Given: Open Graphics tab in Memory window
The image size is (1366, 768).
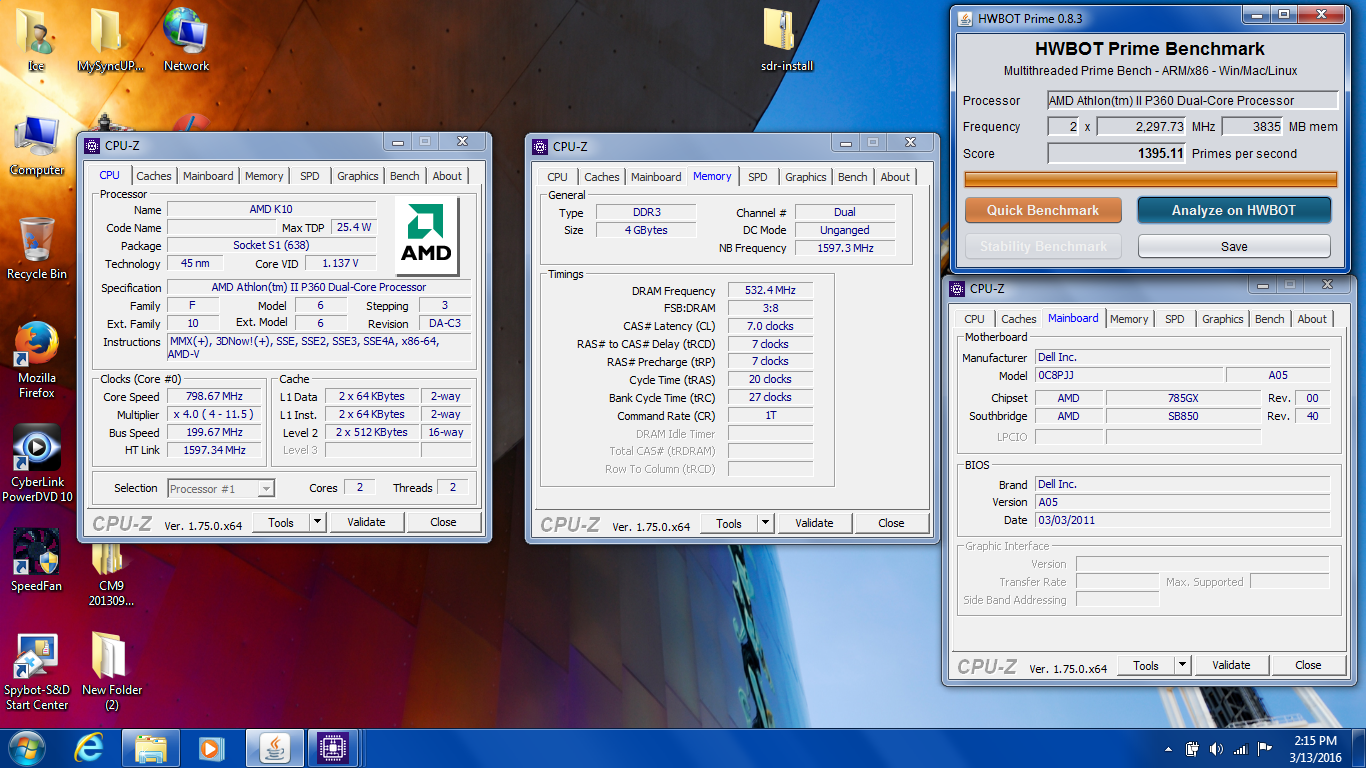Looking at the screenshot, I should [806, 177].
